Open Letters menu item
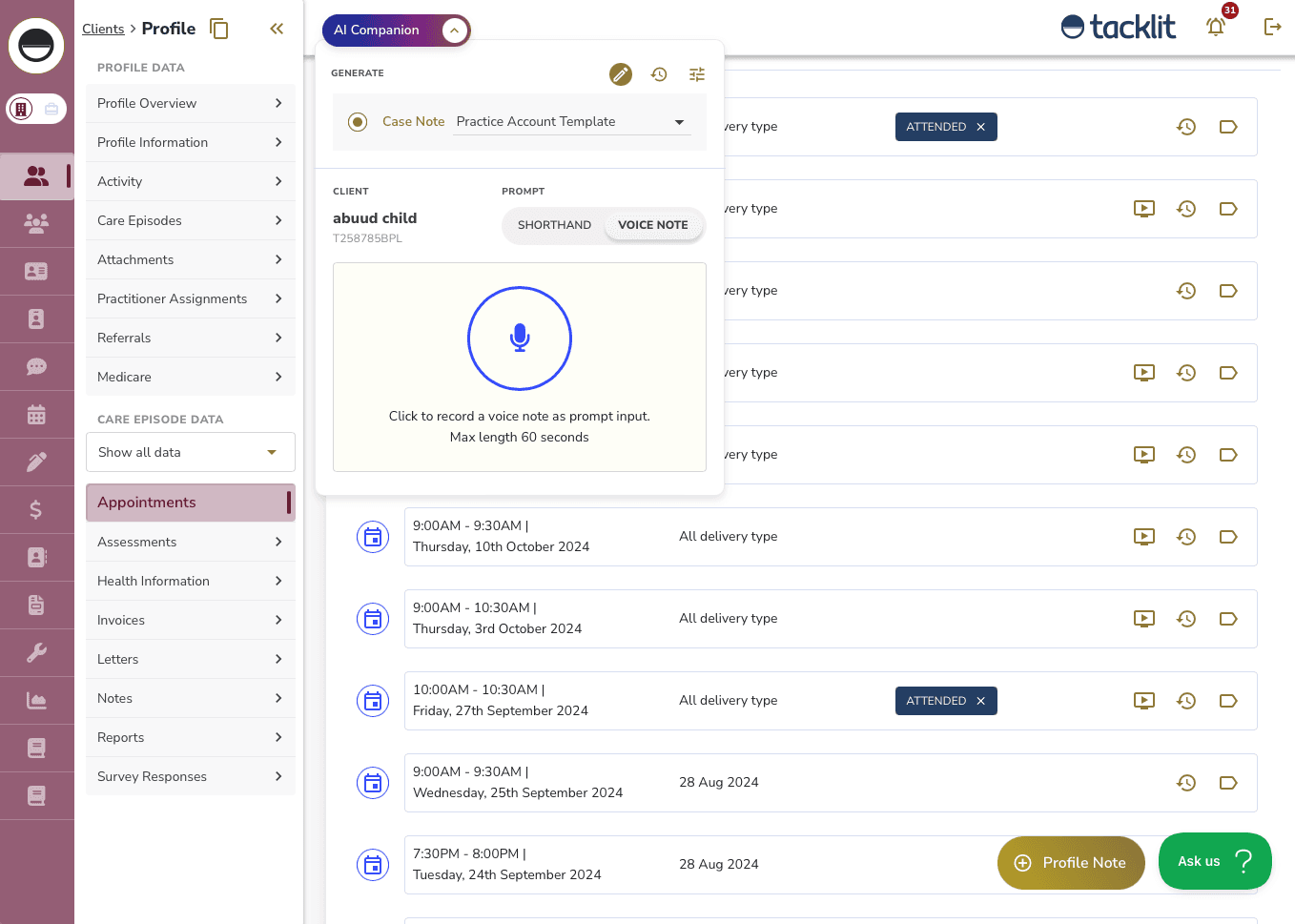Image resolution: width=1295 pixels, height=924 pixels. click(191, 659)
